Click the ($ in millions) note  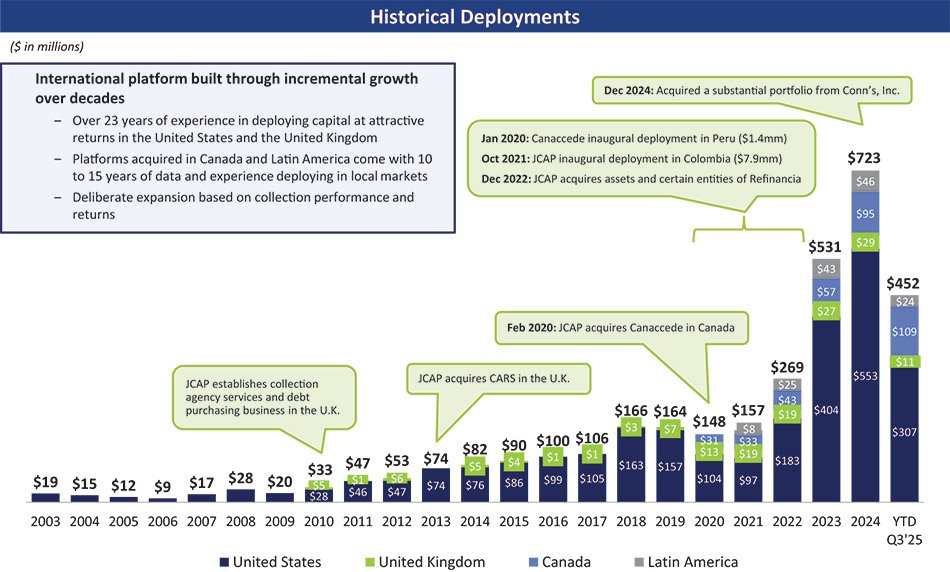click(x=47, y=47)
